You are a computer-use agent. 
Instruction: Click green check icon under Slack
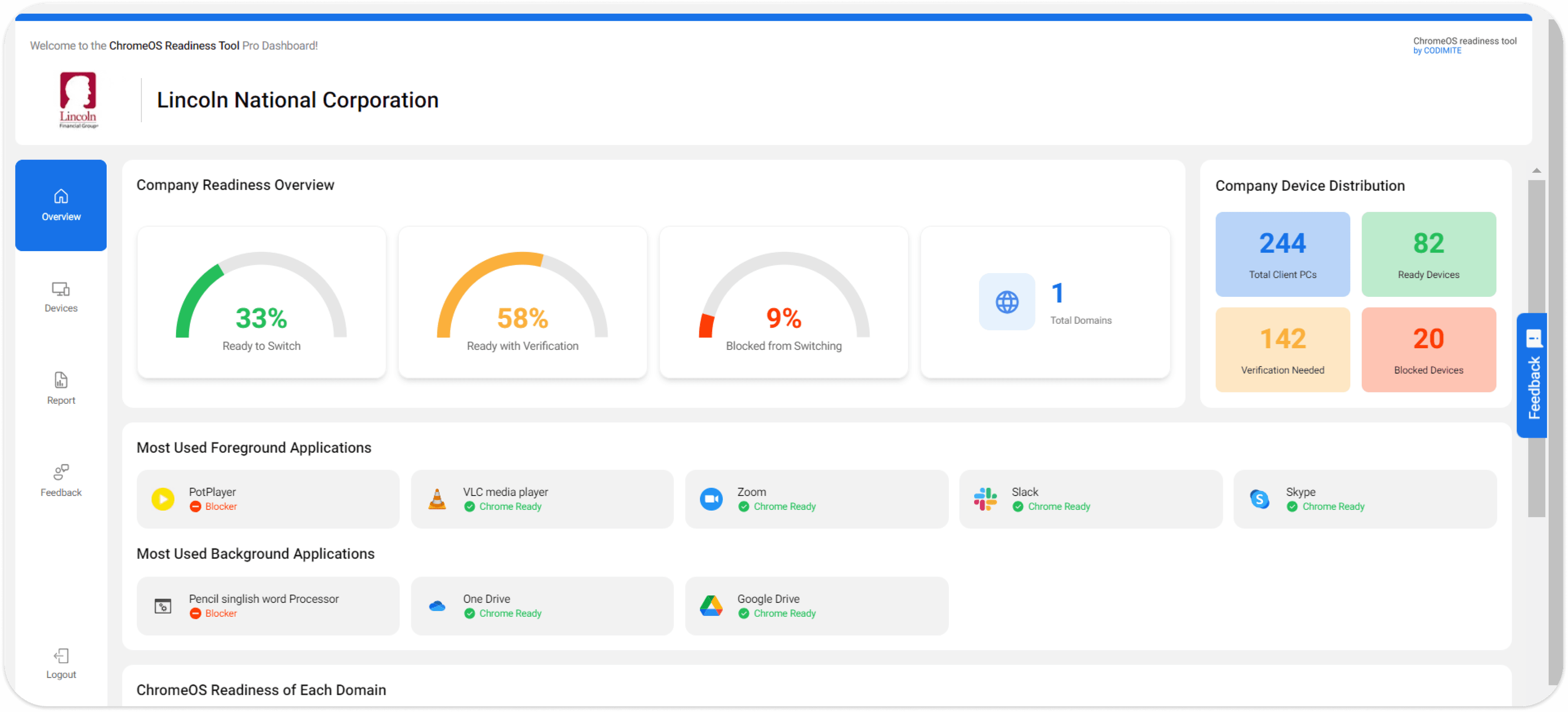point(1018,507)
